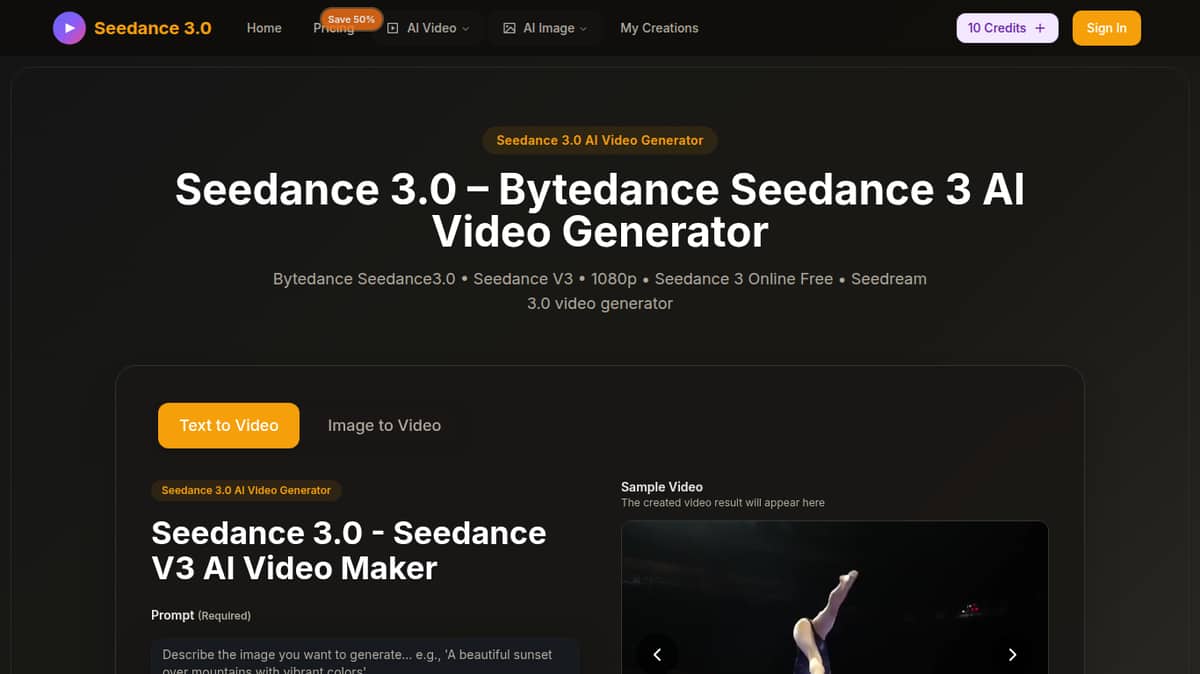Click the Seedance 3.0 AI Video Generator hero badge
The width and height of the screenshot is (1200, 674).
[x=600, y=140]
